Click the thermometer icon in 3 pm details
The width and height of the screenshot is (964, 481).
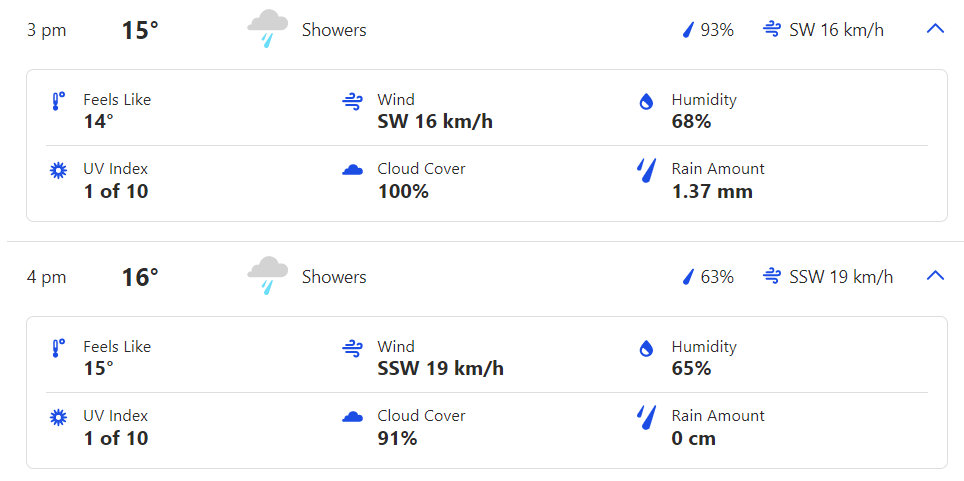pos(58,101)
